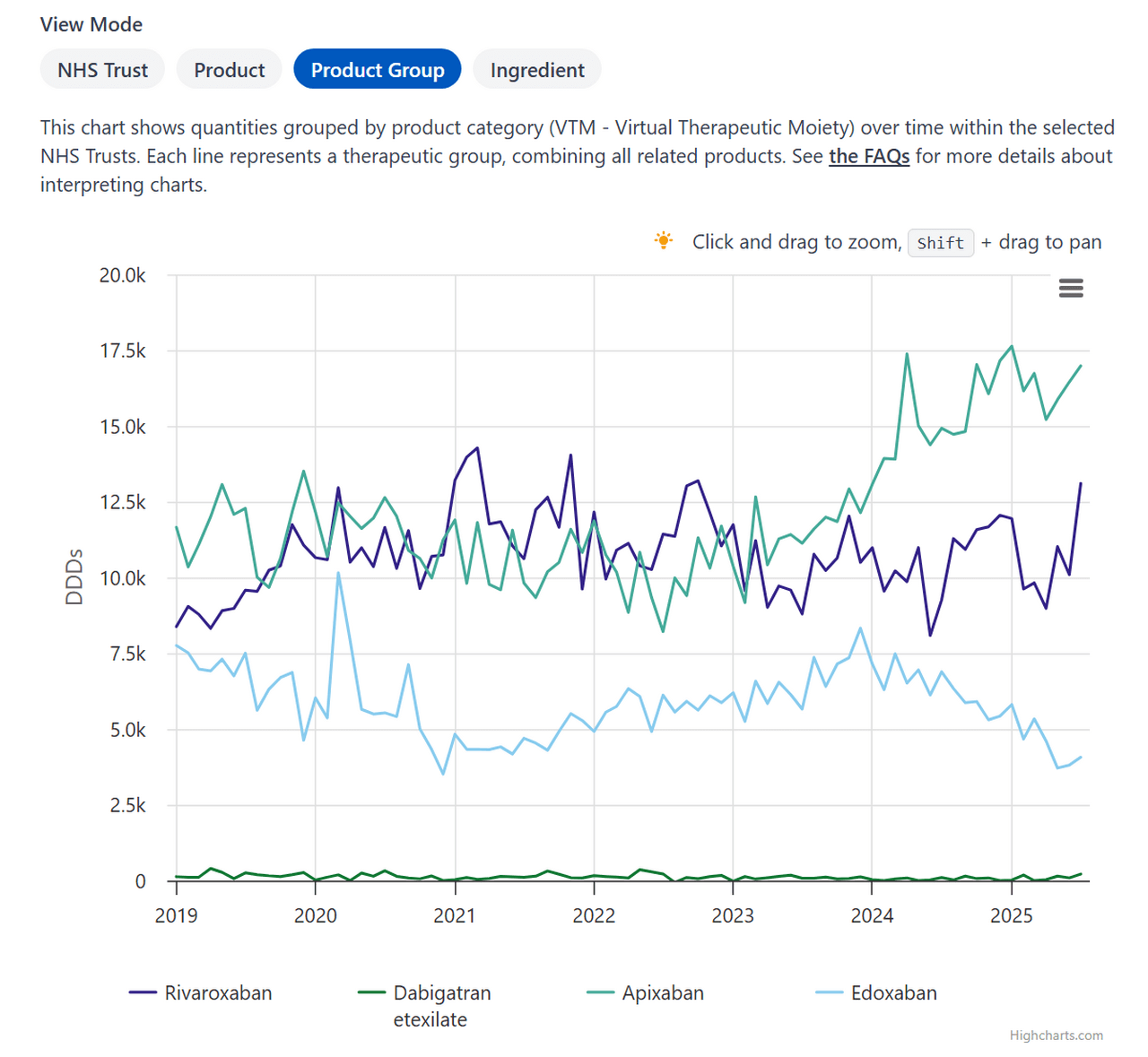
Task: Switch to Ingredient view mode
Action: tap(537, 70)
